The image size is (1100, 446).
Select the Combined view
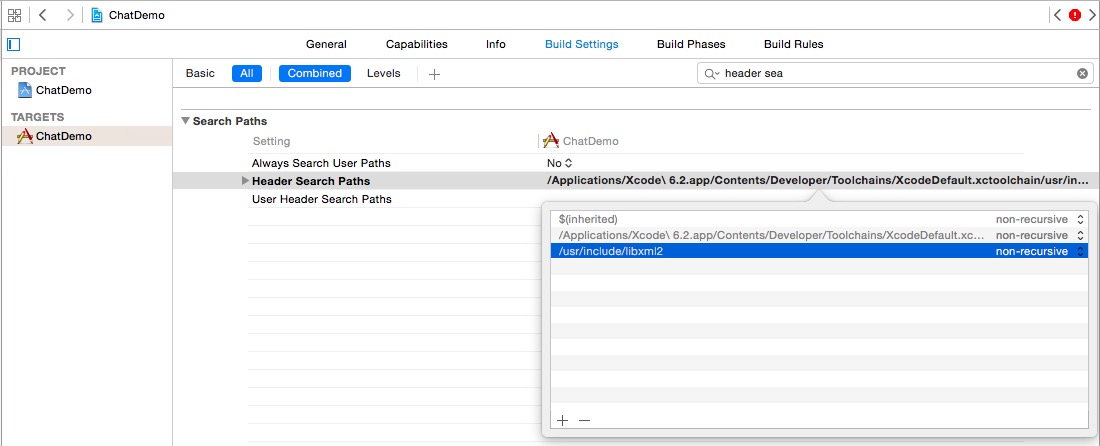tap(314, 73)
